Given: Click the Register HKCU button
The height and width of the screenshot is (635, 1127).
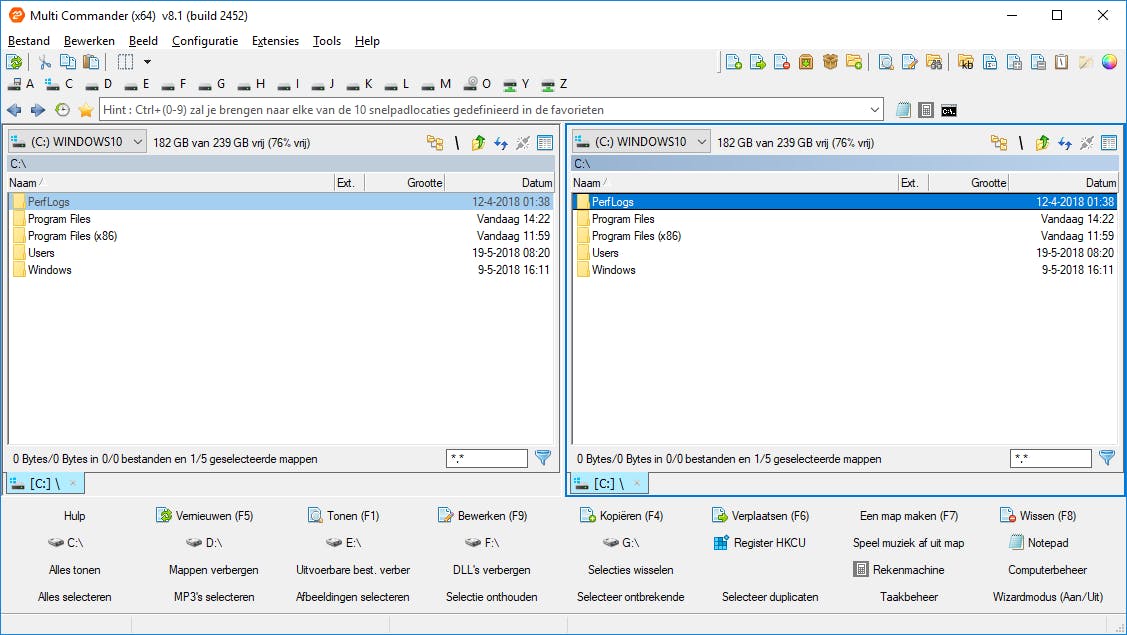Looking at the screenshot, I should [760, 543].
